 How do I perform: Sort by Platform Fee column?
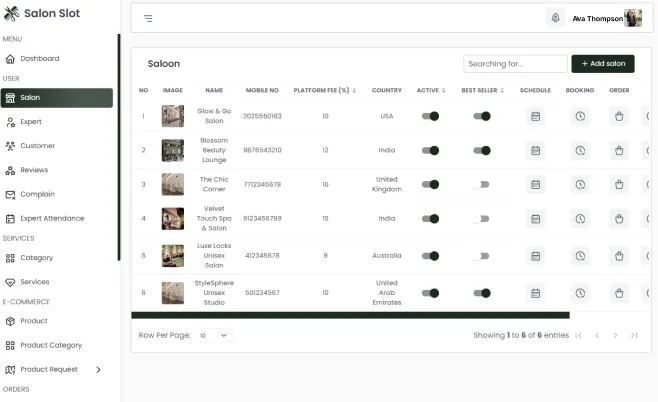point(325,90)
